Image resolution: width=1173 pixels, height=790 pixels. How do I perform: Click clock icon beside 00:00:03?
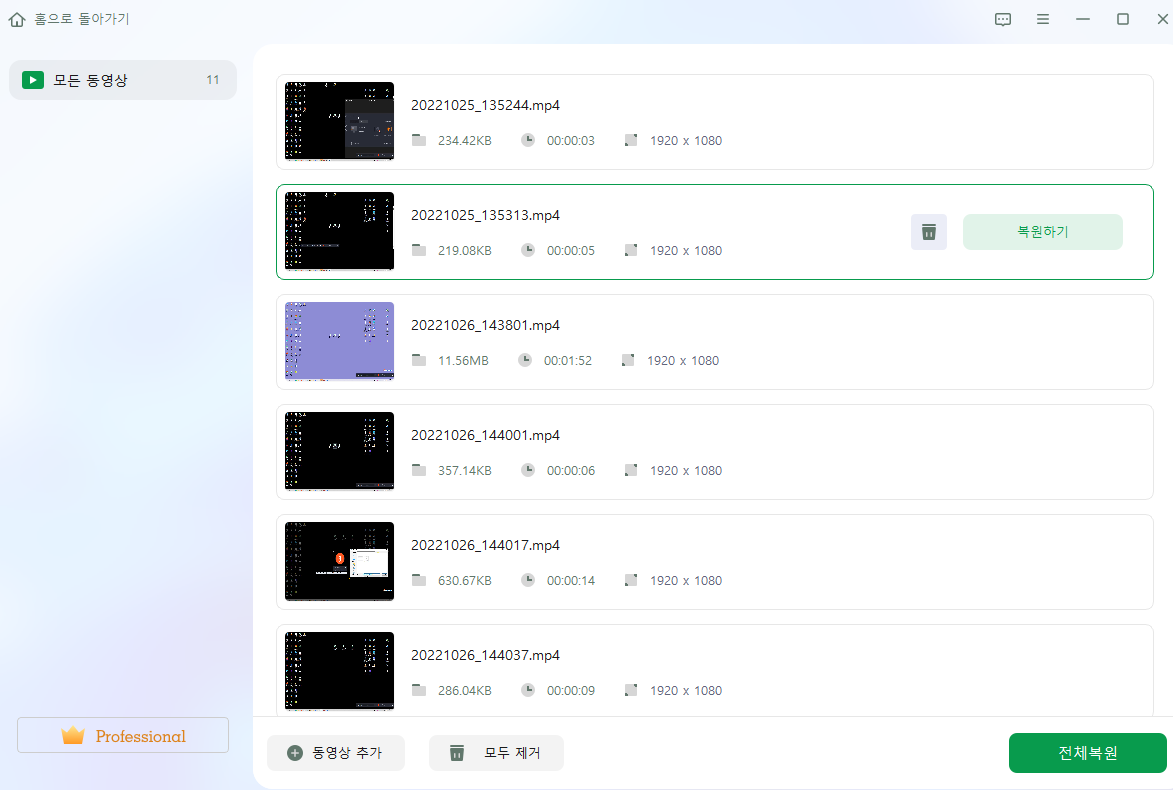pyautogui.click(x=527, y=140)
